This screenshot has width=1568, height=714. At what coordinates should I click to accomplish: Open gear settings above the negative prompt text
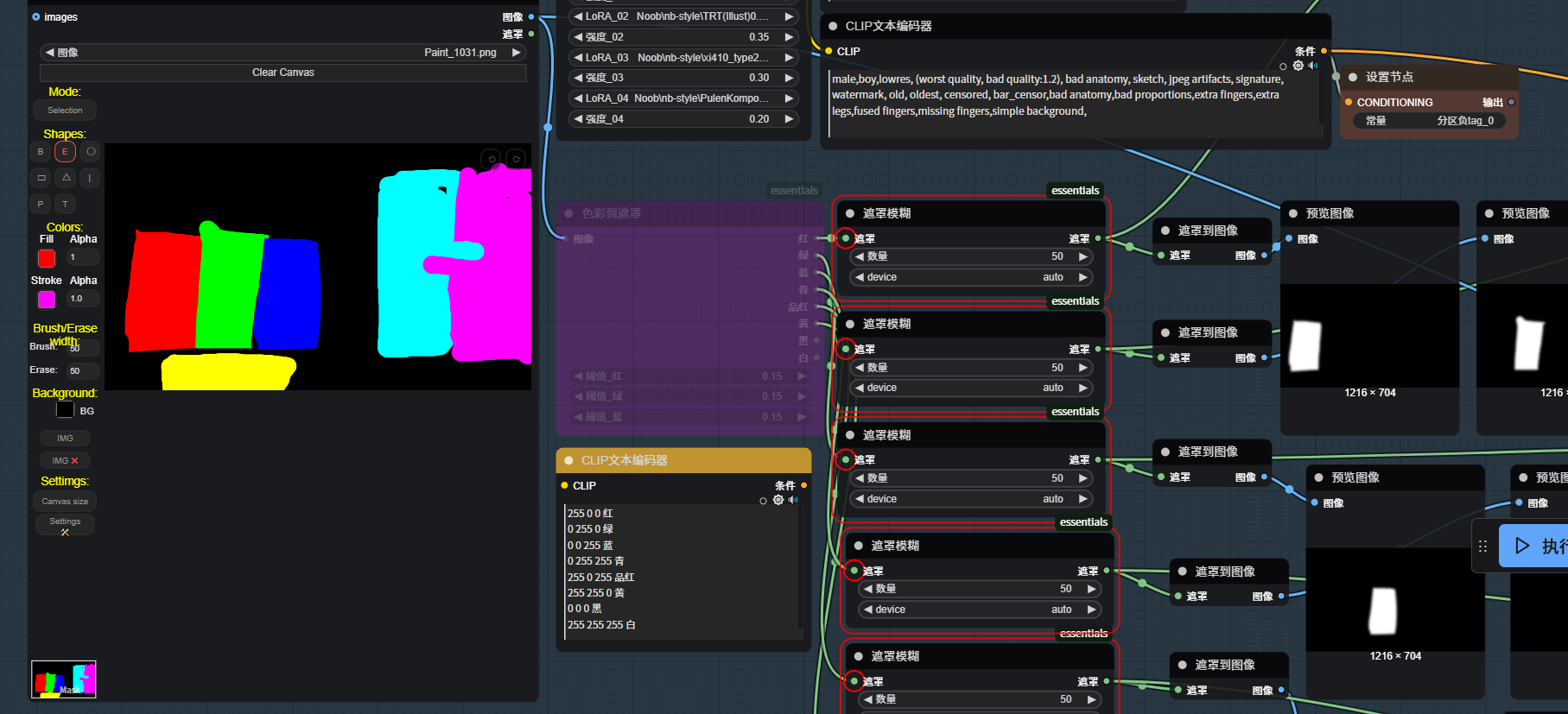pos(1298,66)
